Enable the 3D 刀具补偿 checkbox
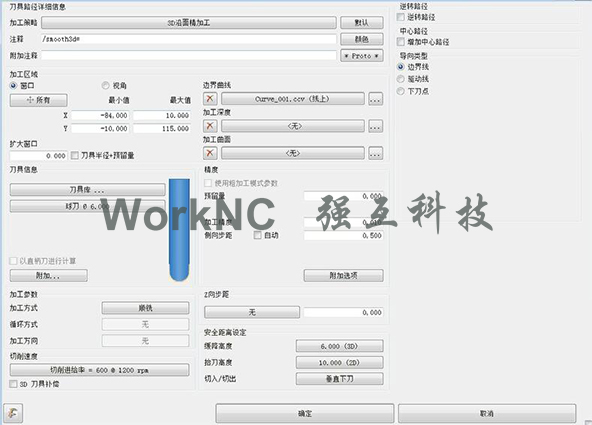 point(14,384)
